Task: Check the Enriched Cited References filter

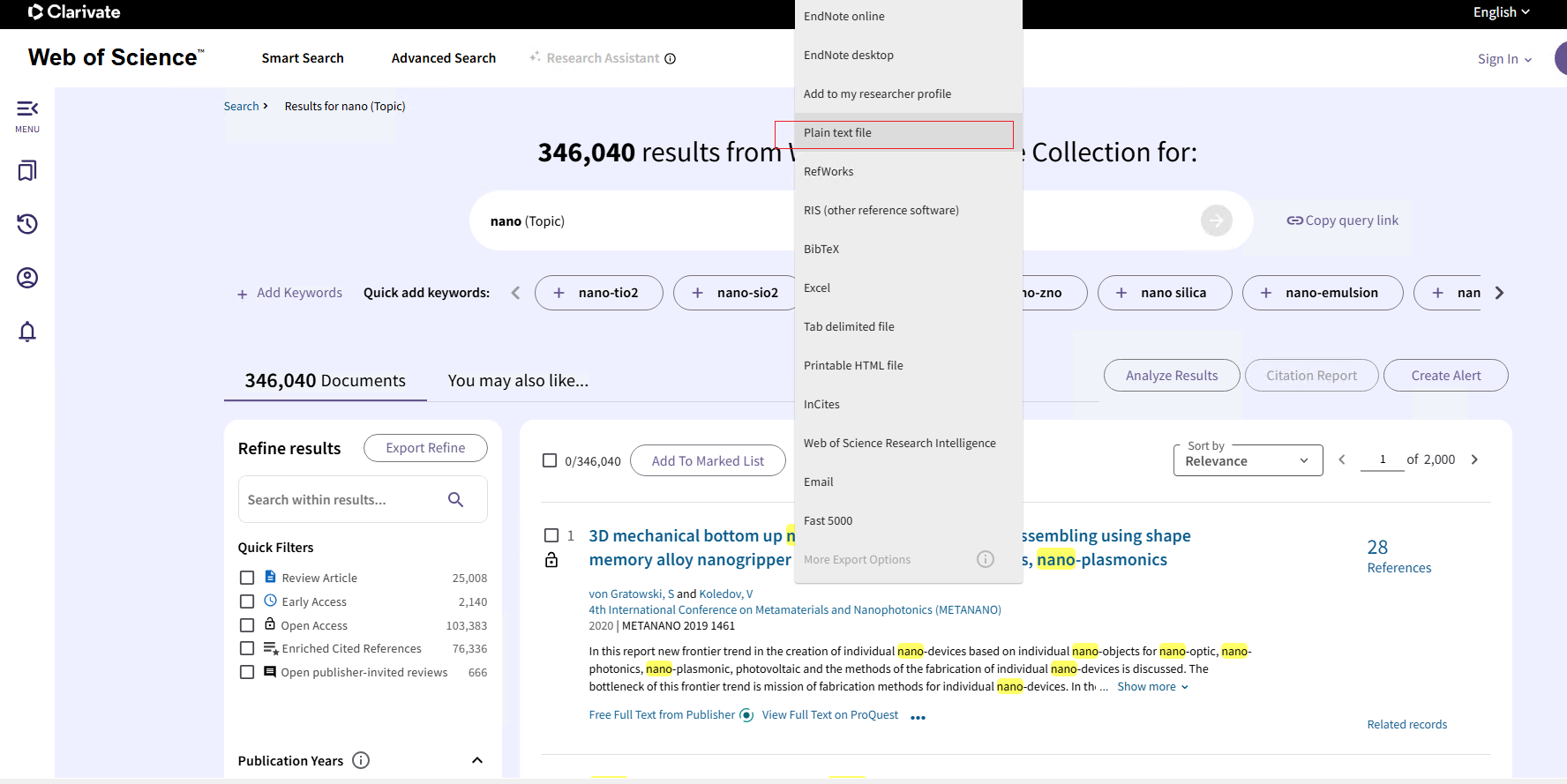Action: 247,648
